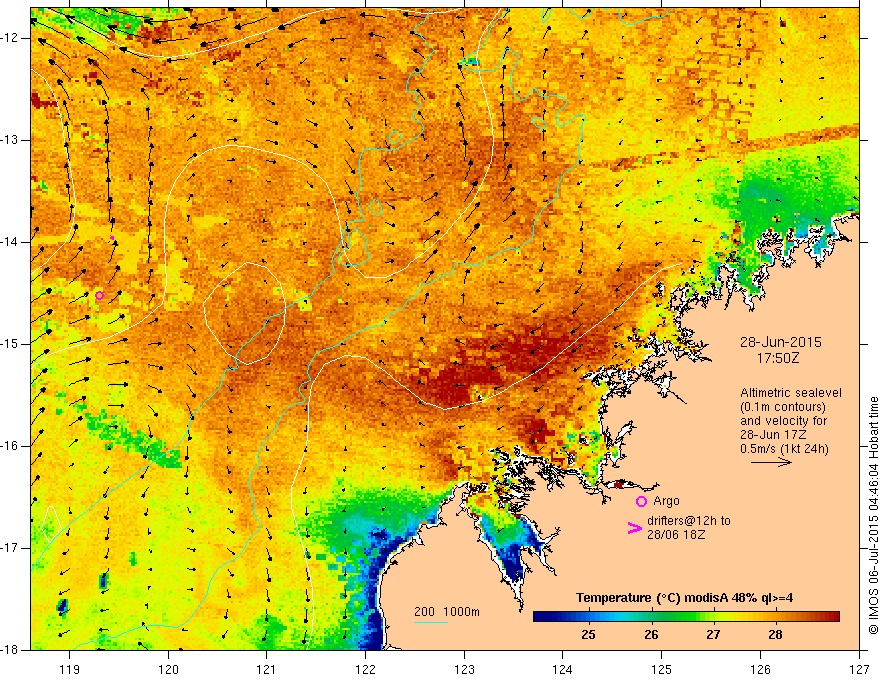Image resolution: width=880 pixels, height=680 pixels.
Task: Click the 28 label under the color bar
Action: pos(775,635)
